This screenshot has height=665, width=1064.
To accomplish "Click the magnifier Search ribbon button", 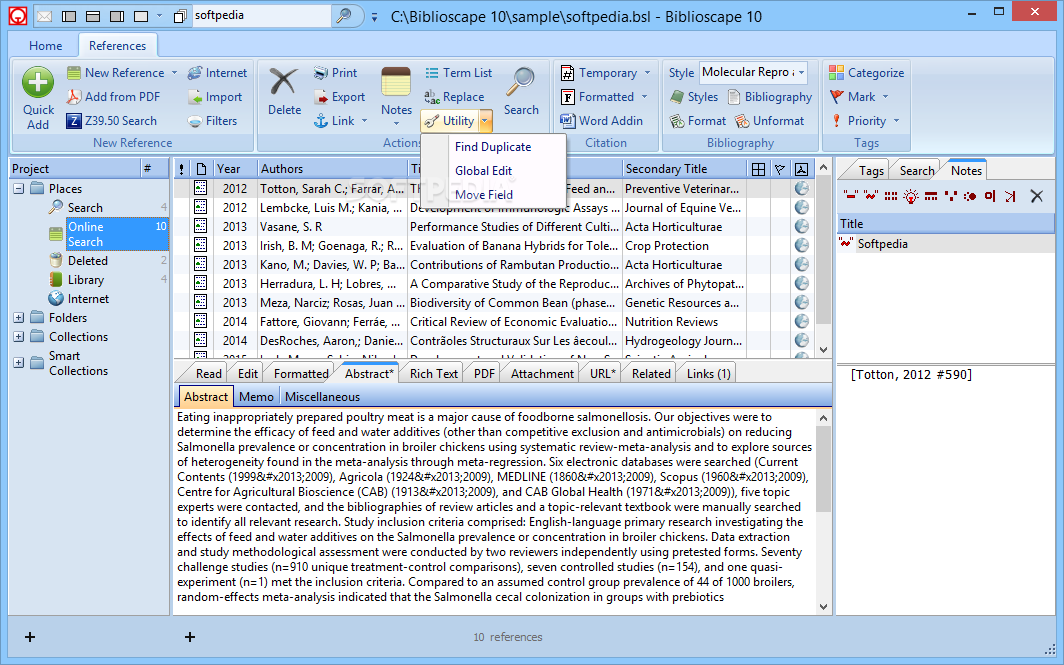I will tap(521, 91).
